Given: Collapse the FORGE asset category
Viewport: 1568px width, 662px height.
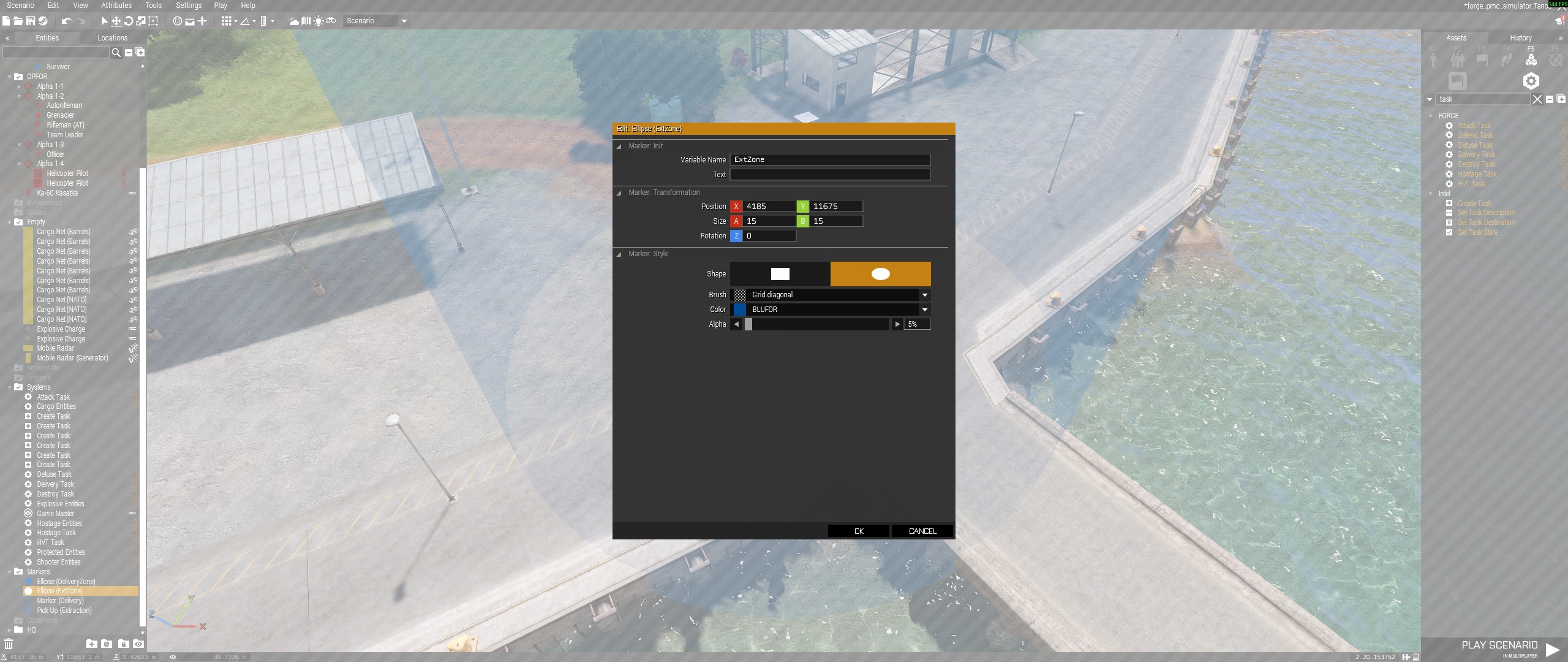Looking at the screenshot, I should click(x=1431, y=116).
